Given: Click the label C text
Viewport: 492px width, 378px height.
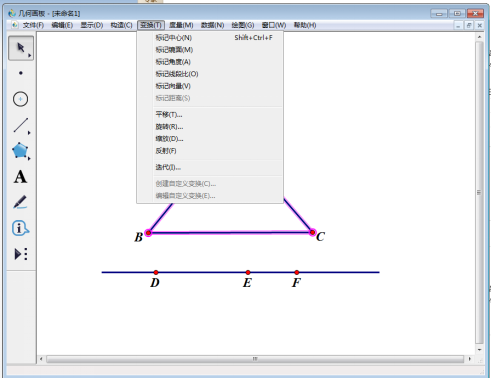Looking at the screenshot, I should 320,237.
